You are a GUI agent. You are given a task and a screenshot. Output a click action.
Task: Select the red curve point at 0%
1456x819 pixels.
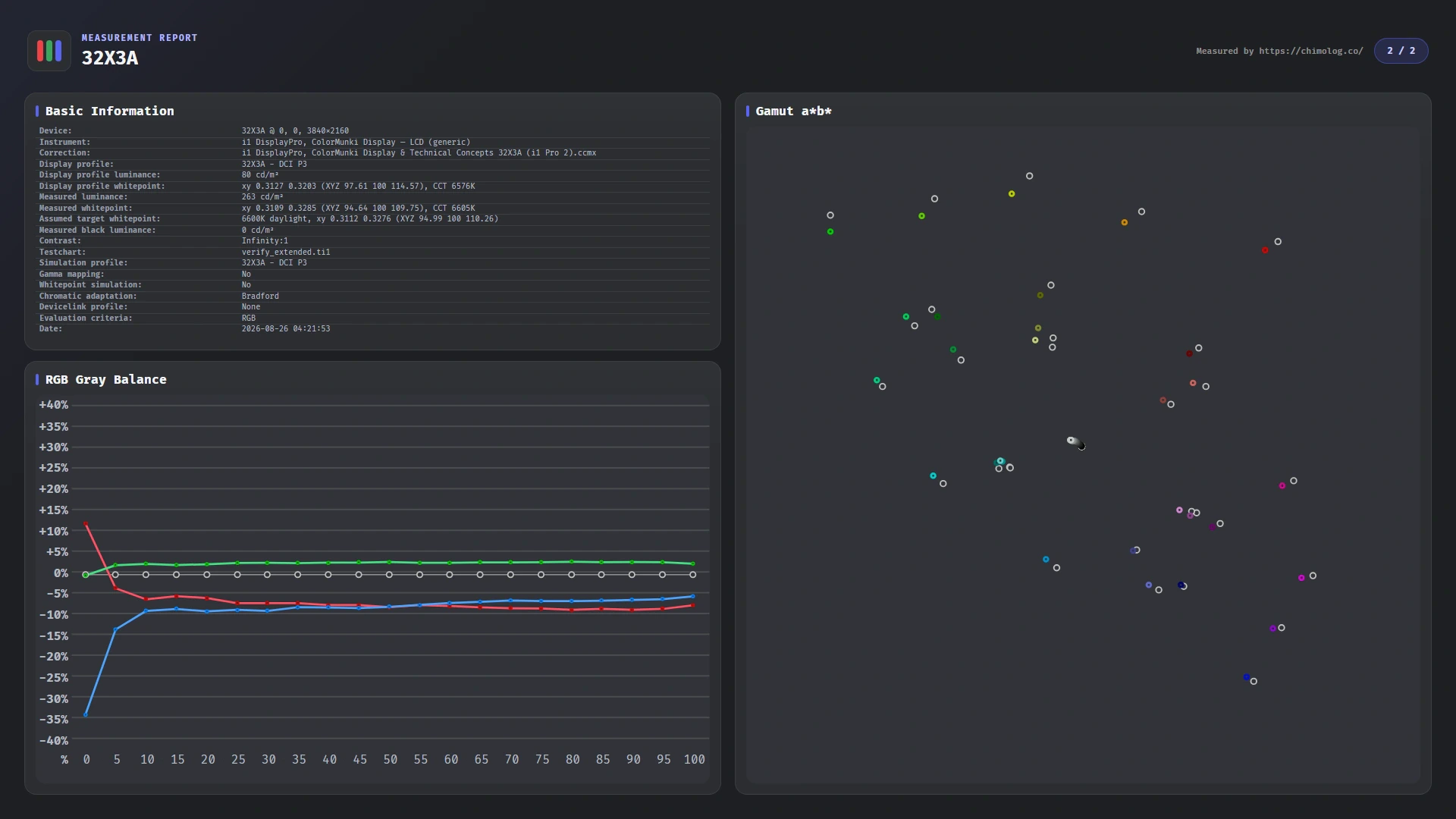tap(86, 524)
